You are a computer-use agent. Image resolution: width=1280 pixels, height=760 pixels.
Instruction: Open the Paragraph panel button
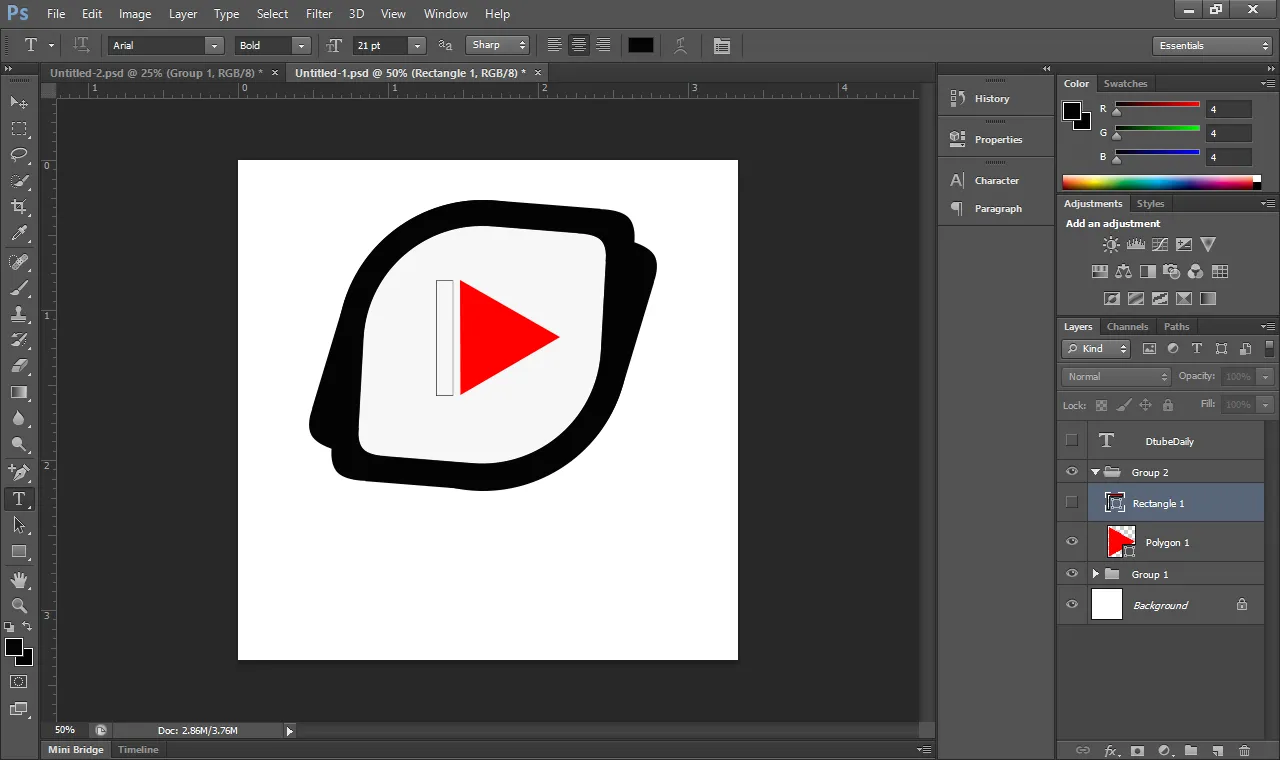(x=998, y=208)
